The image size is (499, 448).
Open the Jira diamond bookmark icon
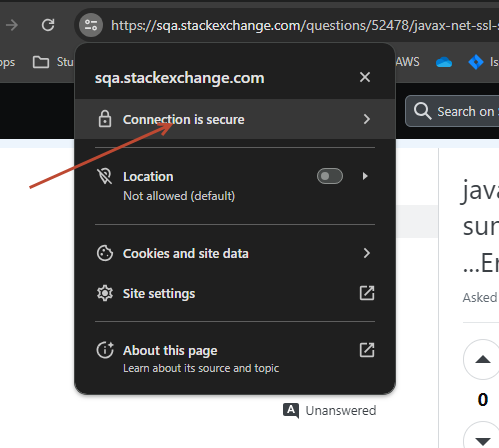point(476,62)
